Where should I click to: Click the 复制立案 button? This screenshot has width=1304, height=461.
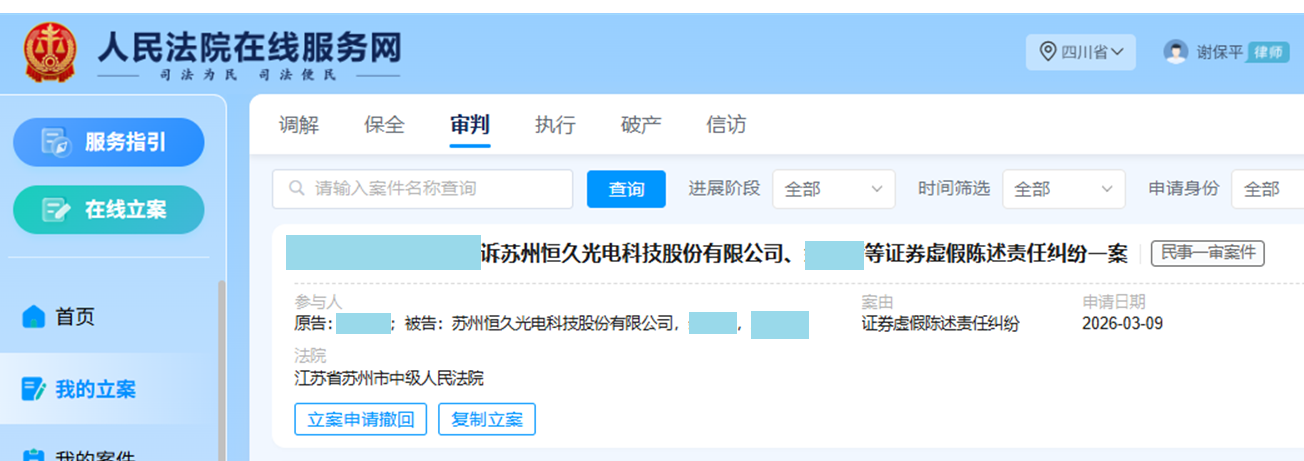[487, 419]
